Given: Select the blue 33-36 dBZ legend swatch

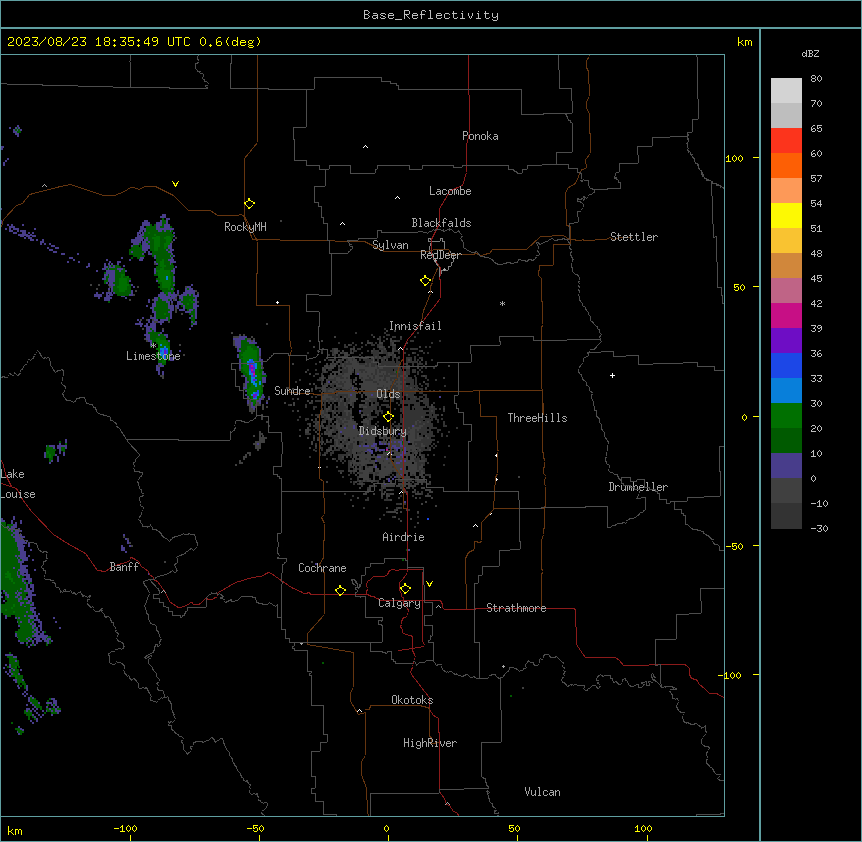Looking at the screenshot, I should pyautogui.click(x=786, y=365).
